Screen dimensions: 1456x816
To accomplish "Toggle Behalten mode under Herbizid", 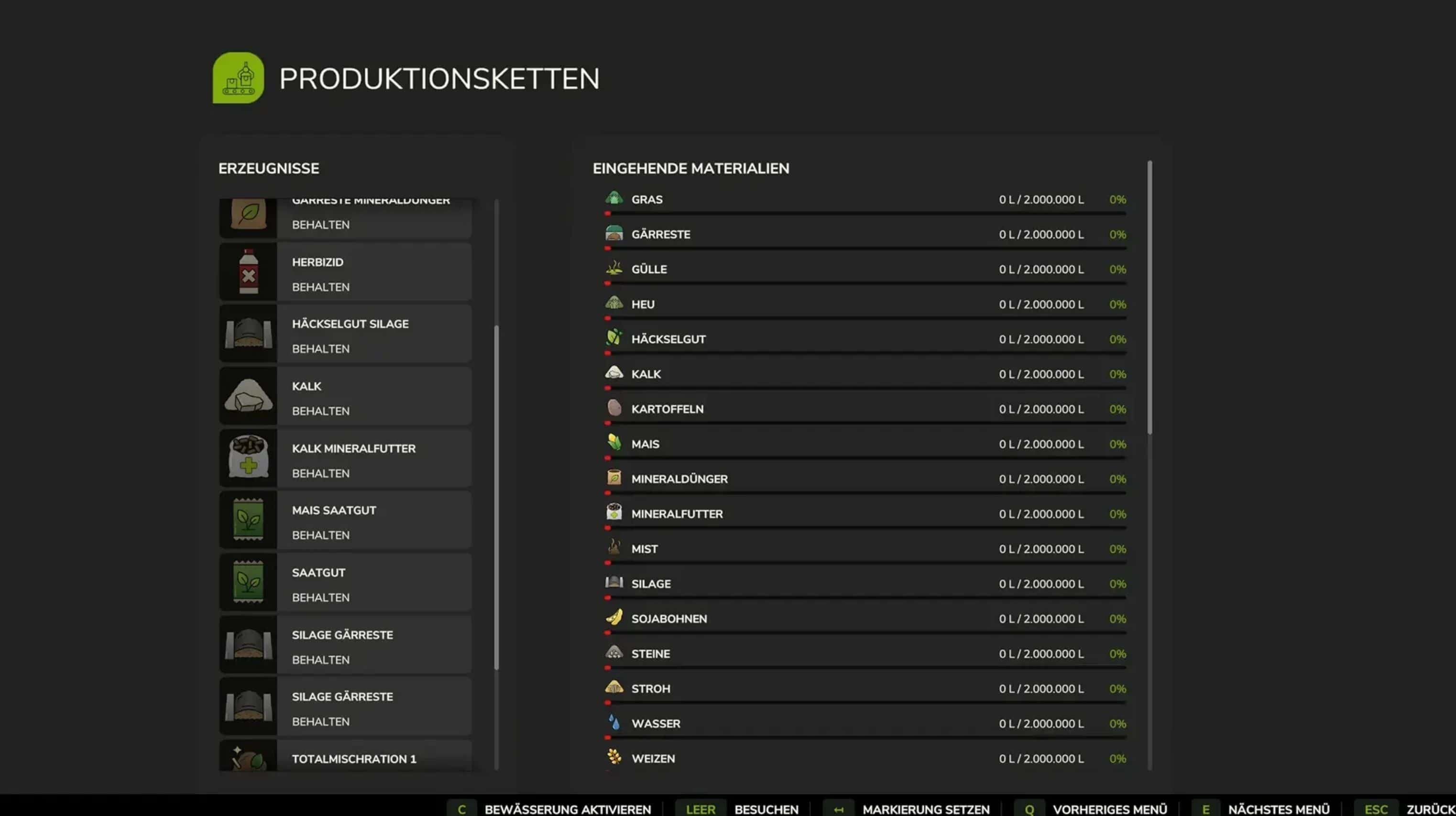I will pos(320,287).
